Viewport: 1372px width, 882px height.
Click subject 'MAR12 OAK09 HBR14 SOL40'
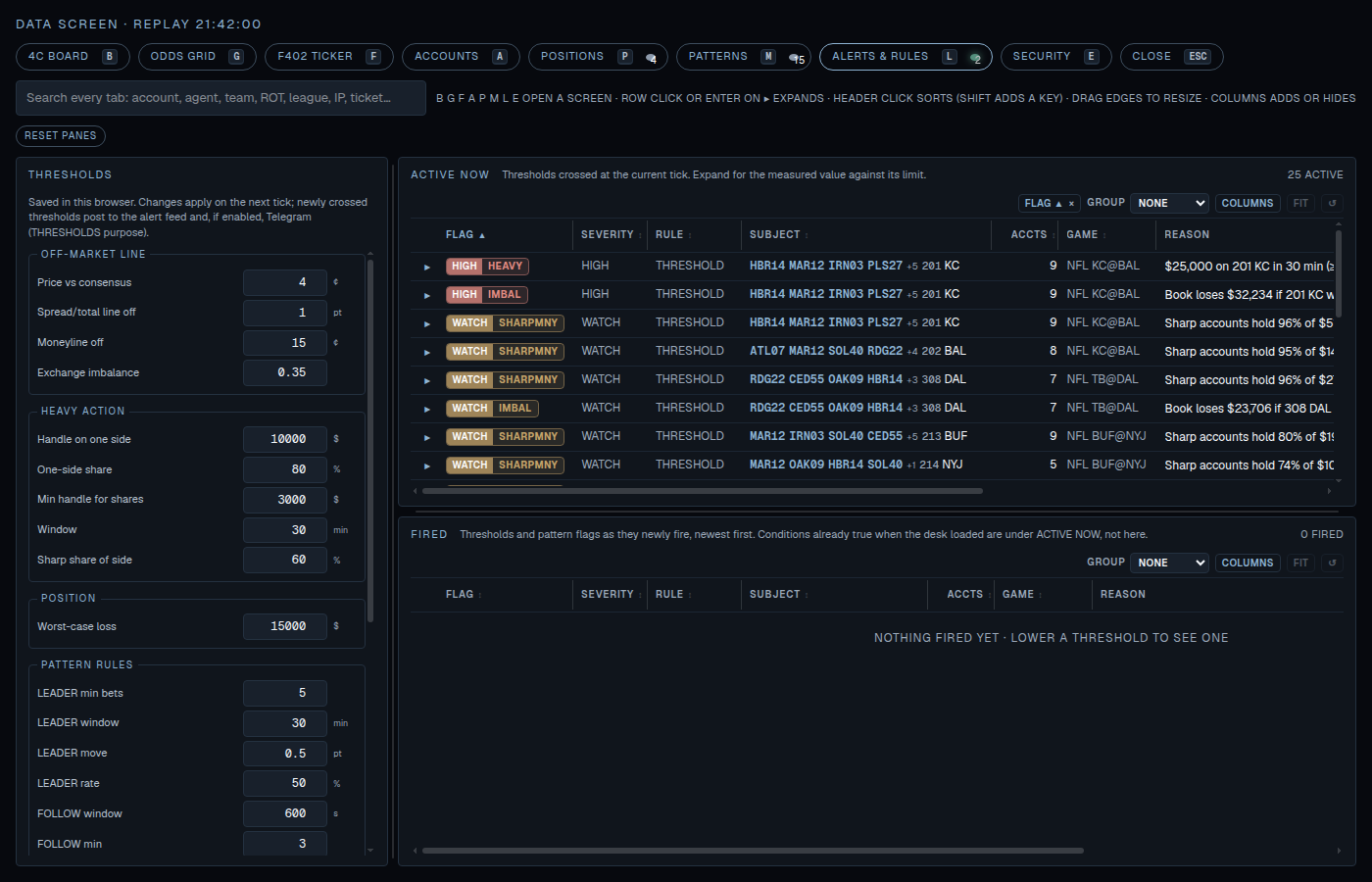[x=826, y=465]
